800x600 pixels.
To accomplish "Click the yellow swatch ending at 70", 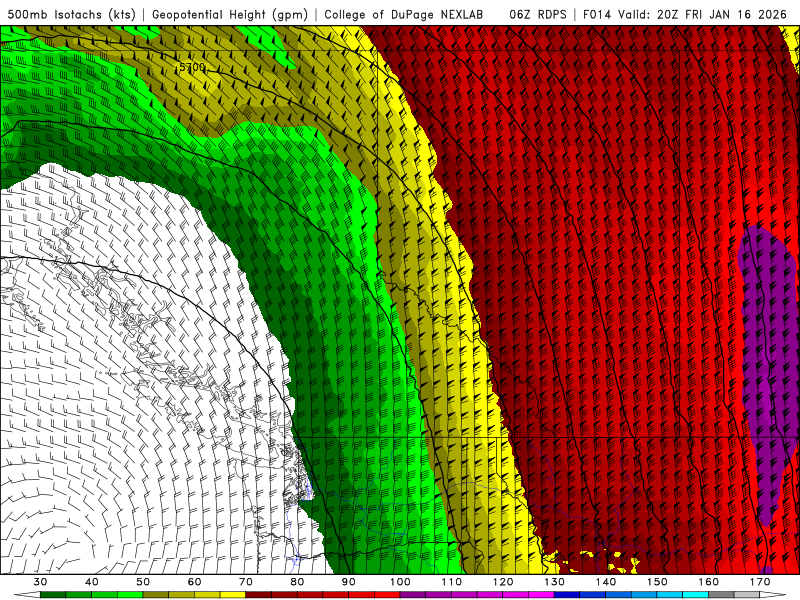I will [x=233, y=595].
